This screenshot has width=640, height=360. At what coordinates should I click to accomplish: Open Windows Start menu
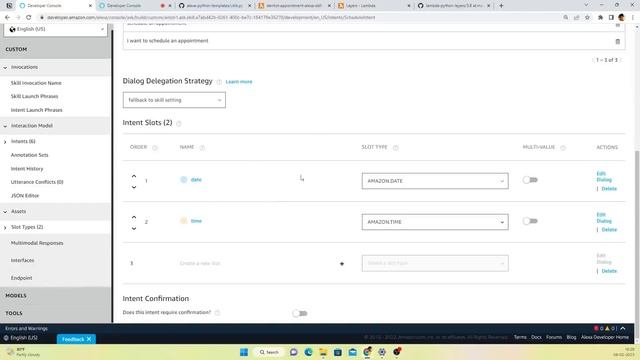coord(244,352)
